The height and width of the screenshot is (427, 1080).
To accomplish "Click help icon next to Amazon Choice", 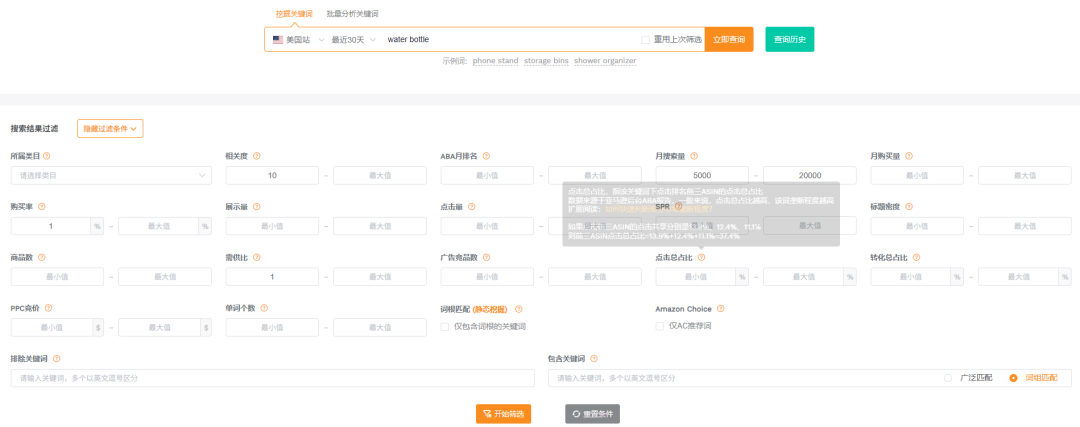I will coord(721,309).
